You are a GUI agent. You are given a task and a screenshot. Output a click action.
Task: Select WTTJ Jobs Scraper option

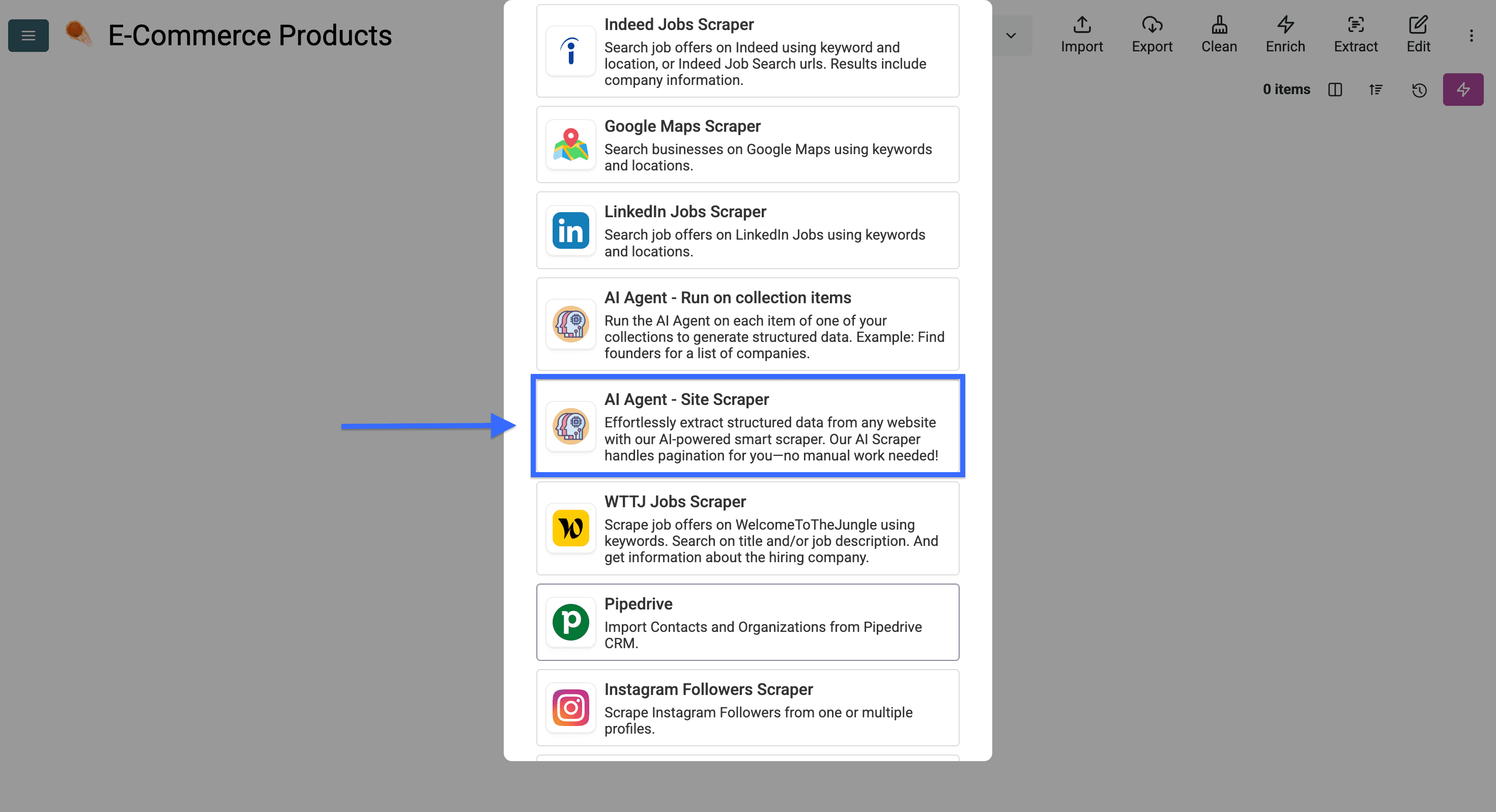[747, 528]
